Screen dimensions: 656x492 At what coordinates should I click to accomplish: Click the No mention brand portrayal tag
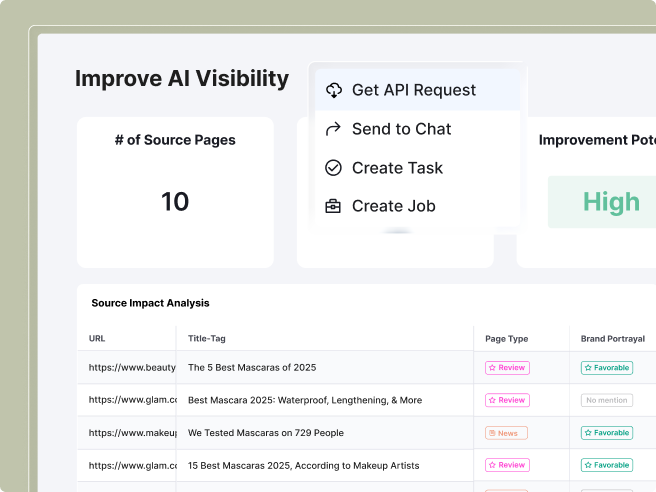point(606,400)
